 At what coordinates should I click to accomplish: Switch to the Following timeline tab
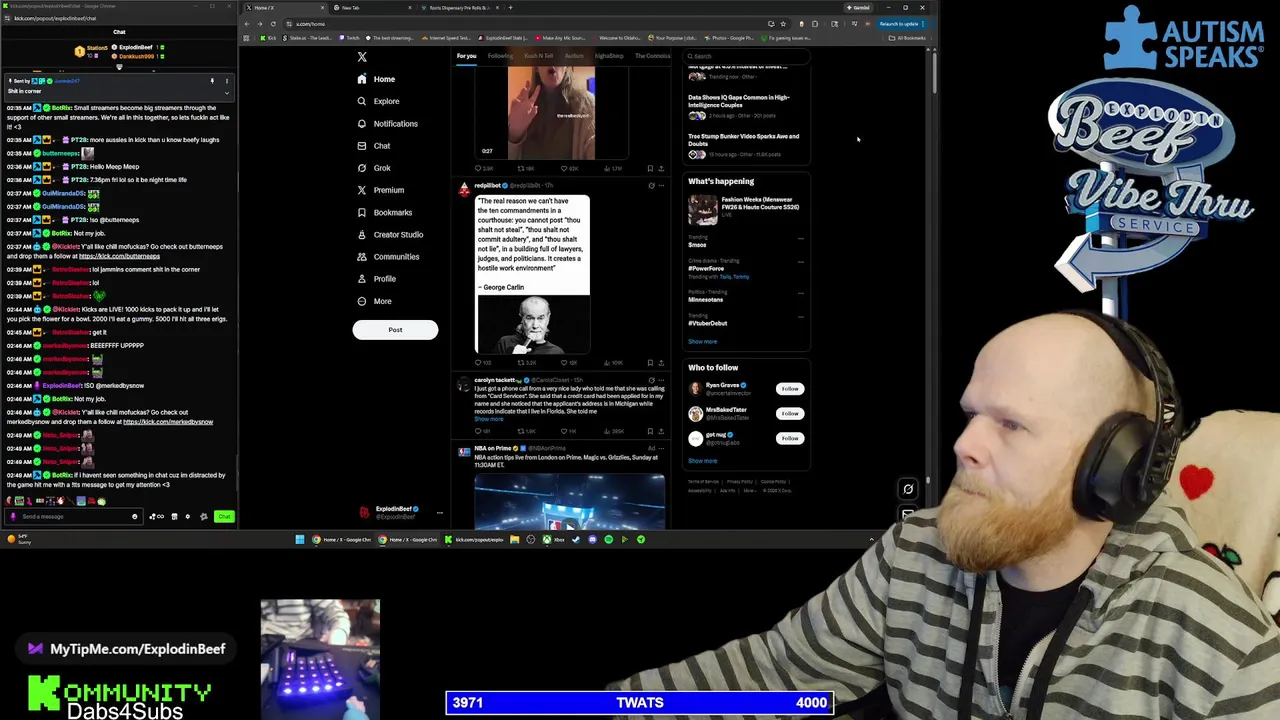(x=499, y=56)
